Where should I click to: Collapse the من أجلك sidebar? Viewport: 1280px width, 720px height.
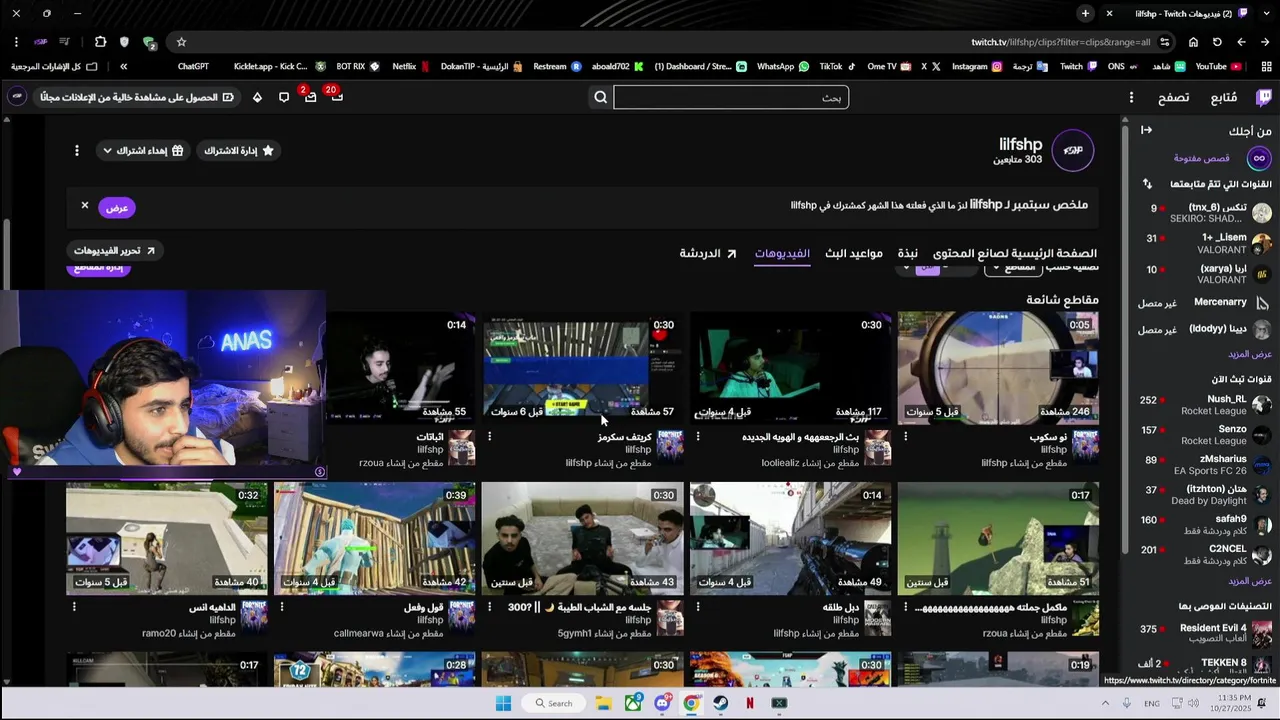1146,130
